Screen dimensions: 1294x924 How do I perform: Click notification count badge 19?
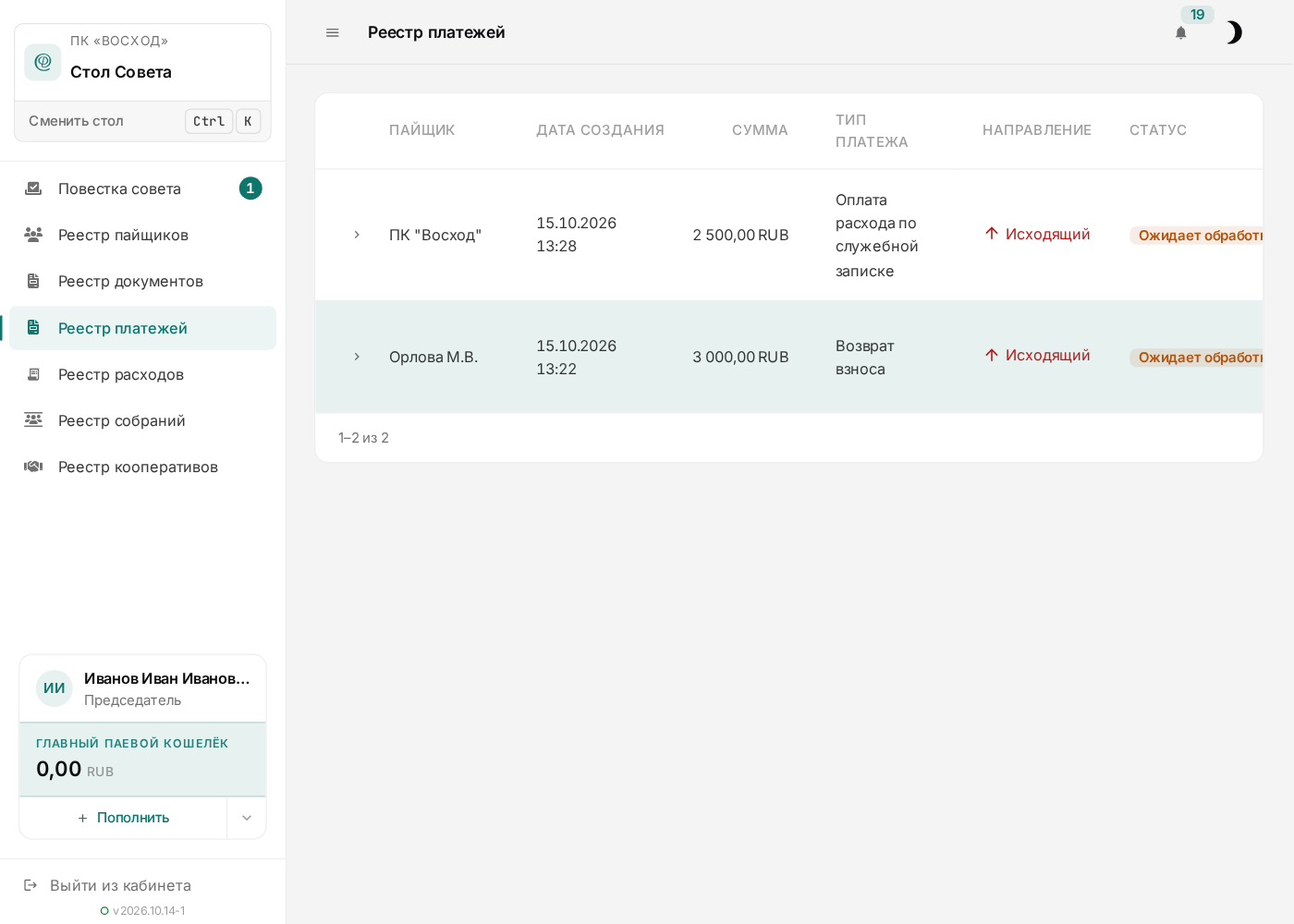point(1197,15)
